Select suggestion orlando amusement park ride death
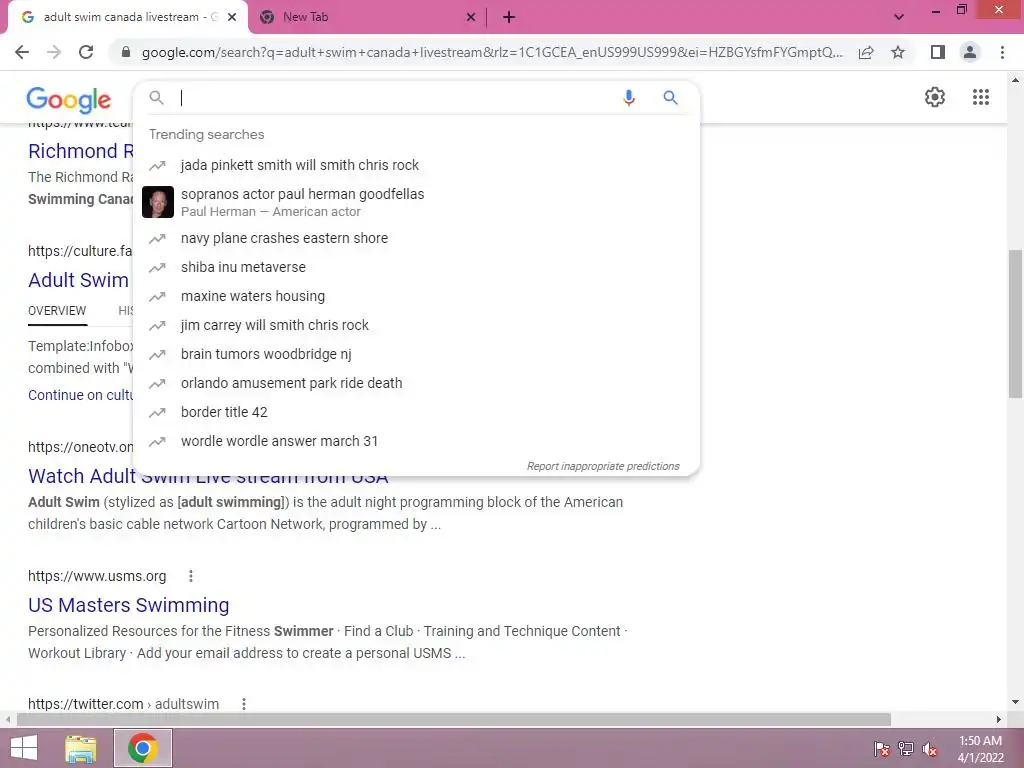Screen dimensions: 1024x768 point(416,383)
